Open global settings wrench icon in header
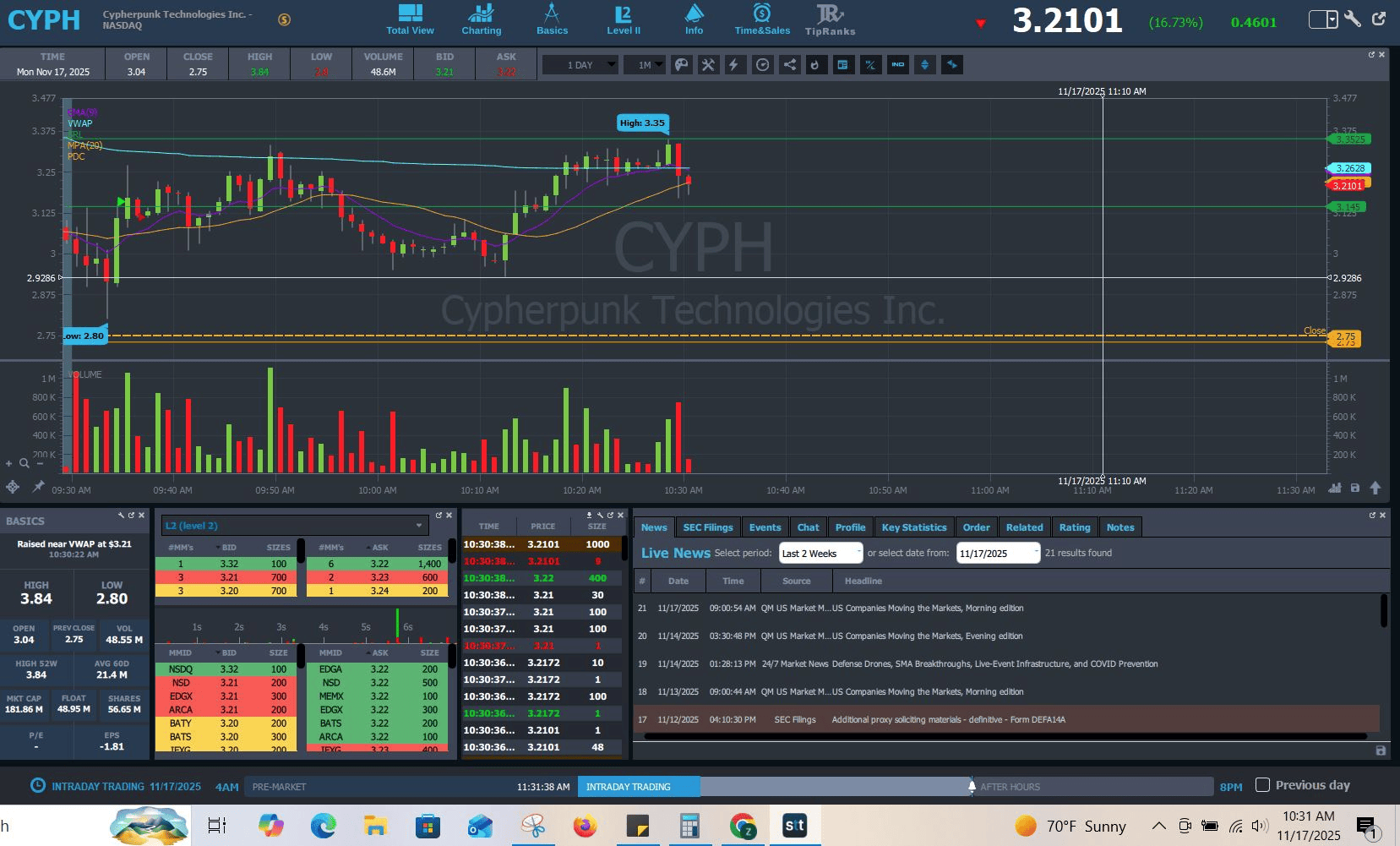Screen dimensions: 1400x846 pyautogui.click(x=1353, y=19)
